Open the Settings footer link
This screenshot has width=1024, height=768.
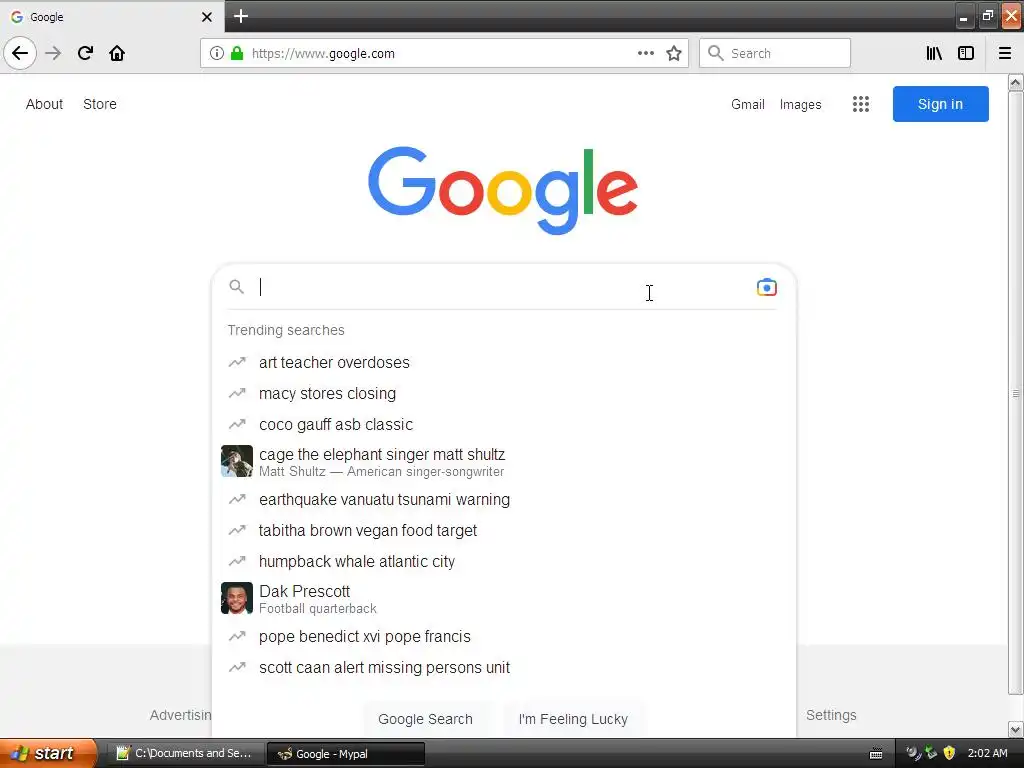[831, 715]
